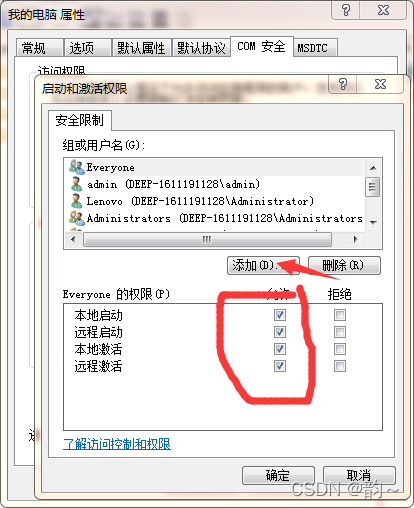Select the Everyone group icon
This screenshot has width=414, height=508.
click(x=77, y=167)
